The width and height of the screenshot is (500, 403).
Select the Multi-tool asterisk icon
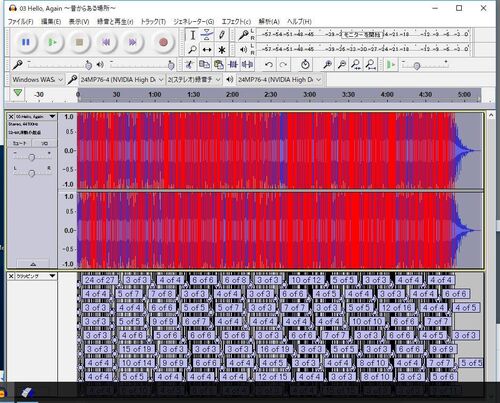tap(222, 50)
